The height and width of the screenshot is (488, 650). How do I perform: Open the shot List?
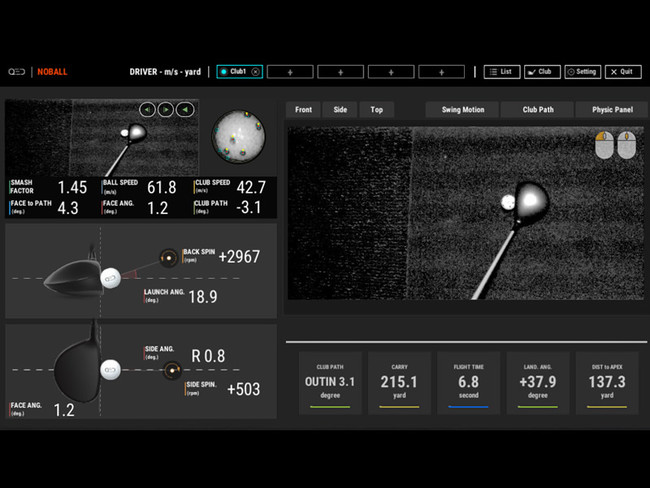tap(501, 72)
